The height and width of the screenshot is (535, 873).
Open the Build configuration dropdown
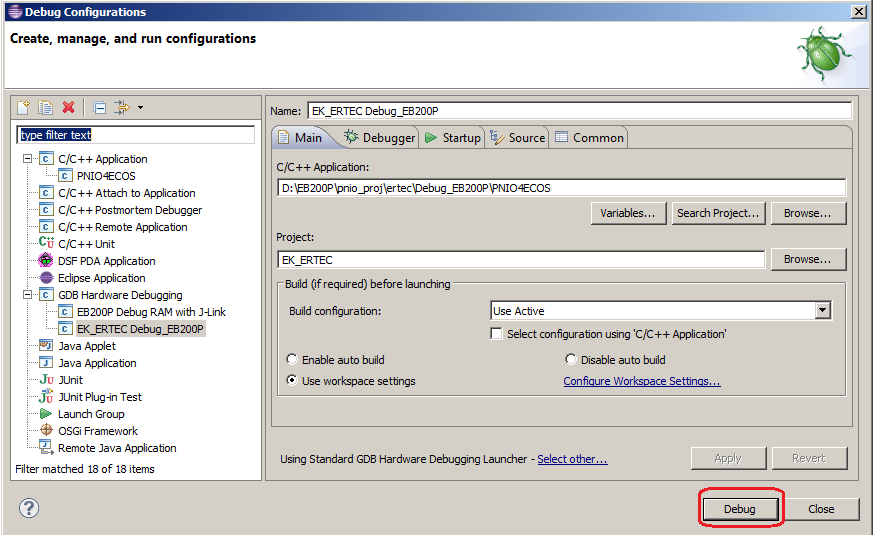(x=822, y=311)
